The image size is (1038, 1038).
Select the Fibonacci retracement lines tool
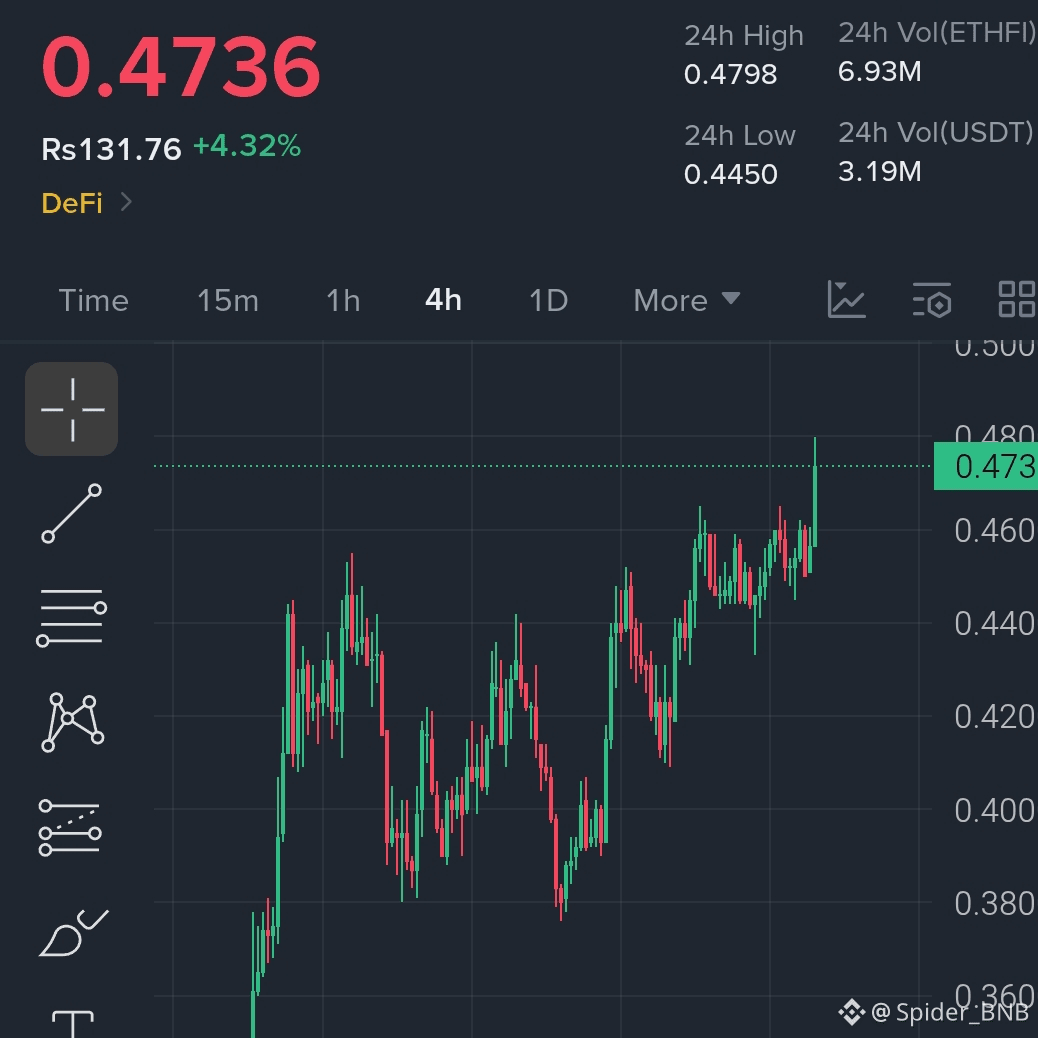coord(70,827)
